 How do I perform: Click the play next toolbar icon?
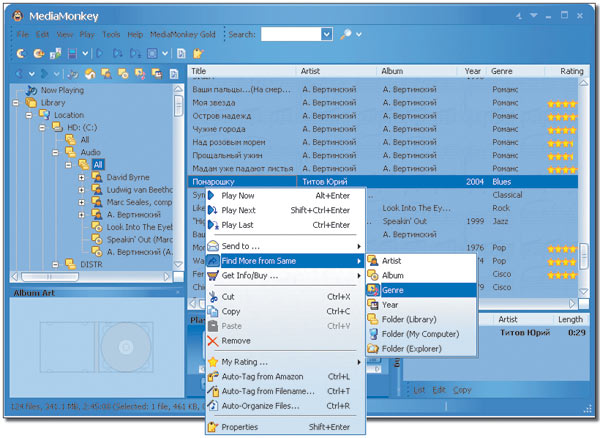point(118,54)
